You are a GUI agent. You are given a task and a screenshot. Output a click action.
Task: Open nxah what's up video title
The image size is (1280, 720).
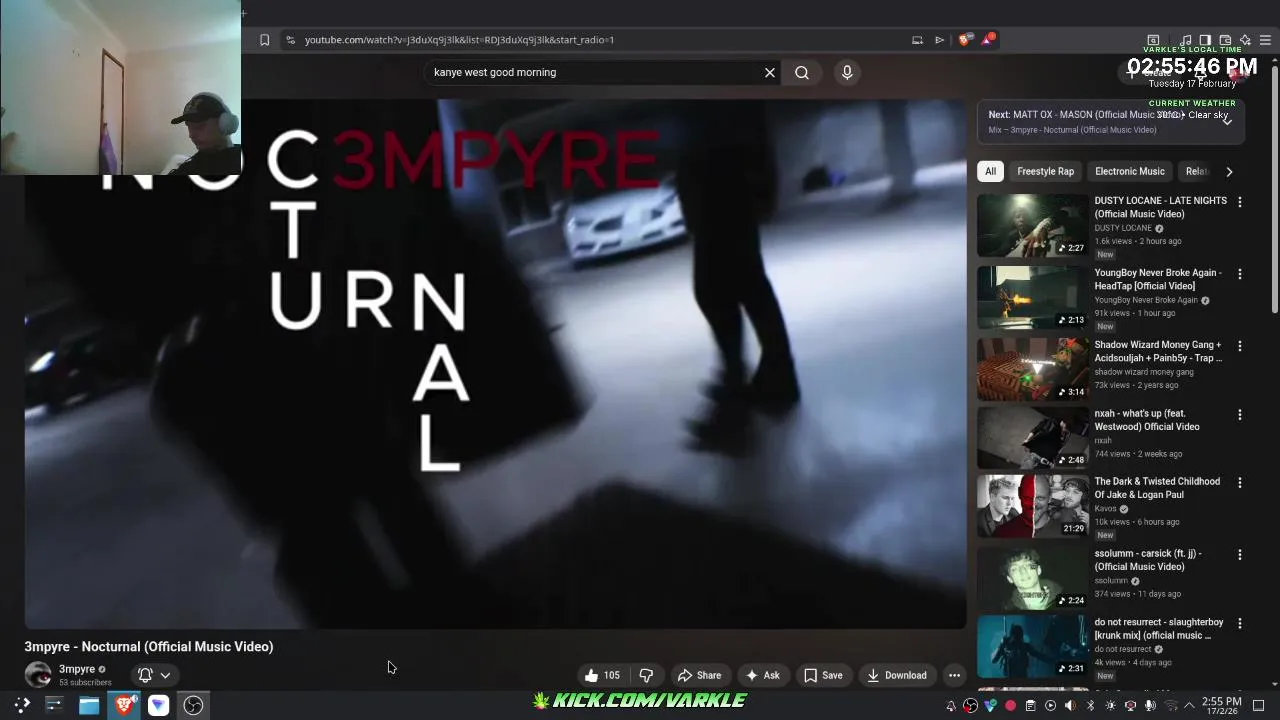[1147, 420]
